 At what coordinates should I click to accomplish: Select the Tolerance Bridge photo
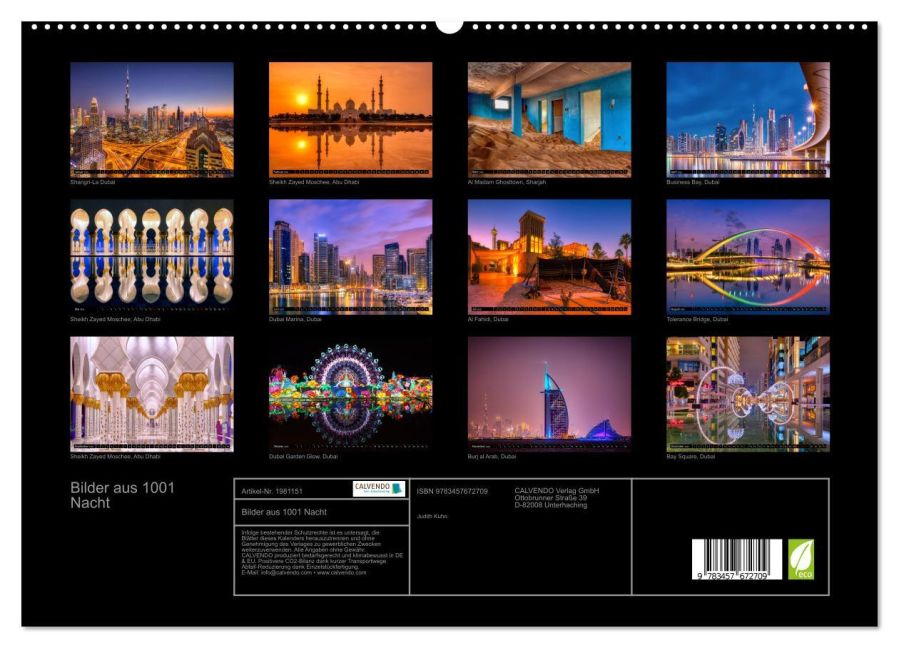[748, 257]
